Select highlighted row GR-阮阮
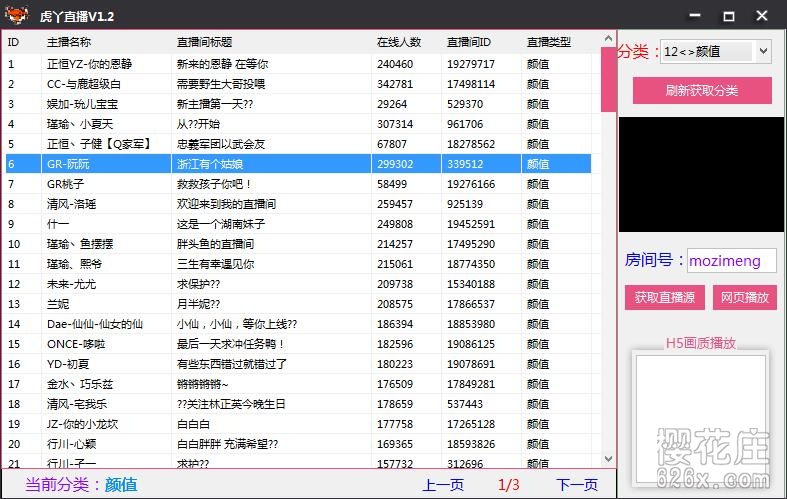787x499 pixels. 298,164
